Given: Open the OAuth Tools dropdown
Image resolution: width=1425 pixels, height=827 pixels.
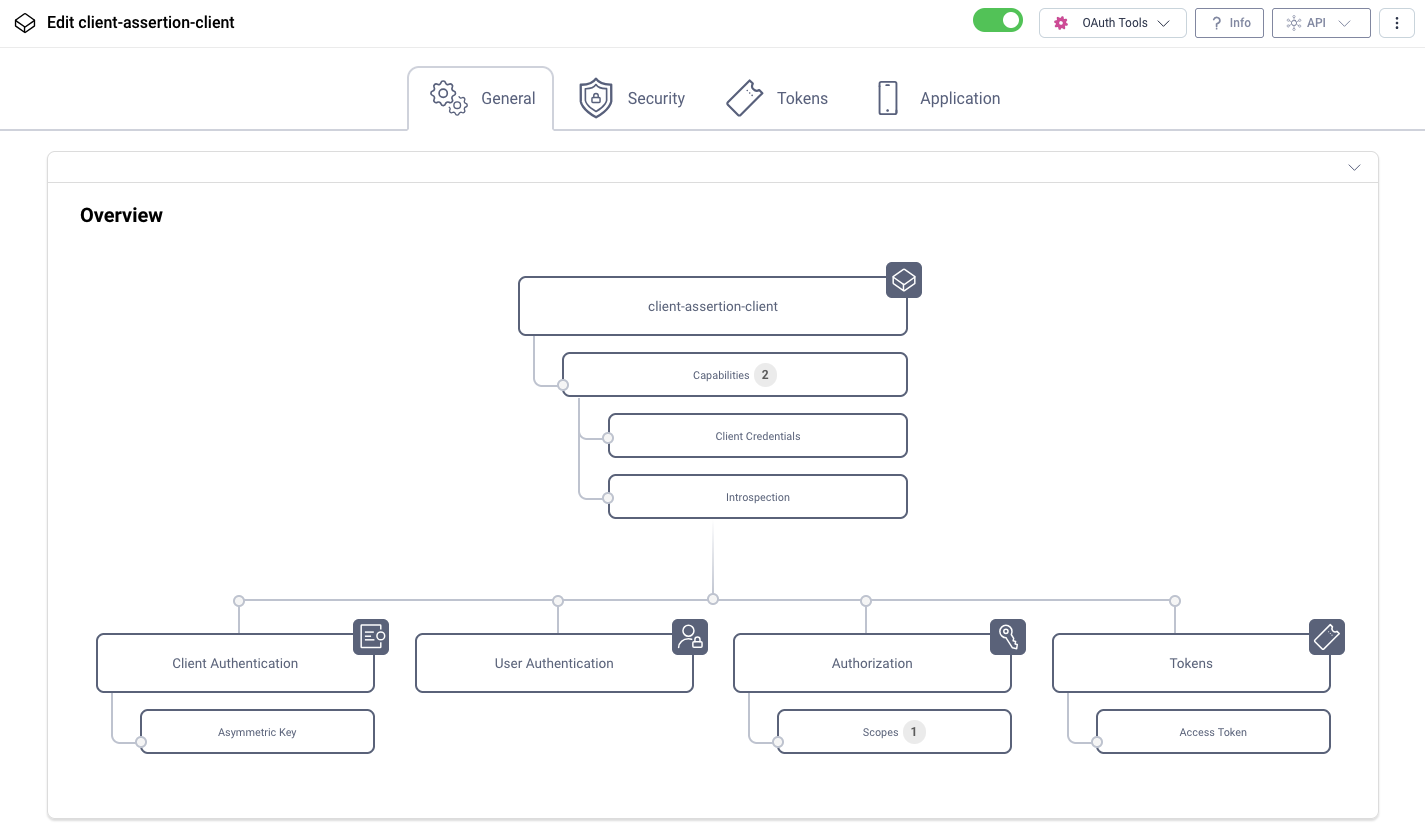Looking at the screenshot, I should click(x=1113, y=22).
